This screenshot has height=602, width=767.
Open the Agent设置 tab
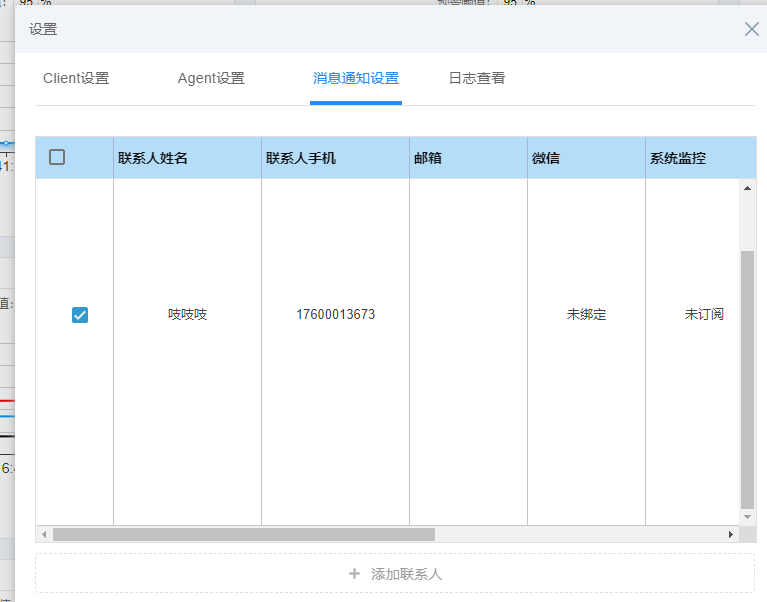[211, 78]
